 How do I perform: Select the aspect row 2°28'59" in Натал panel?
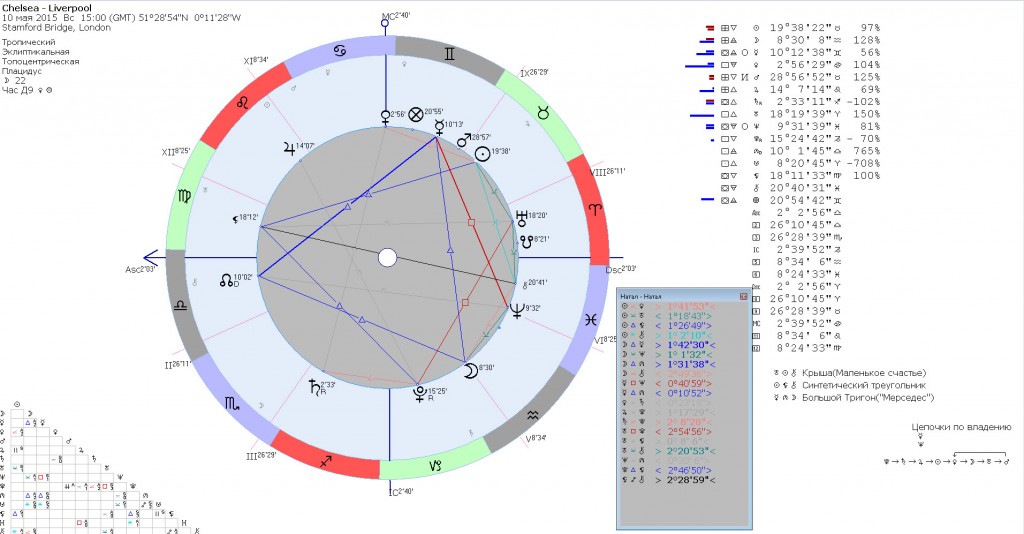(x=667, y=480)
